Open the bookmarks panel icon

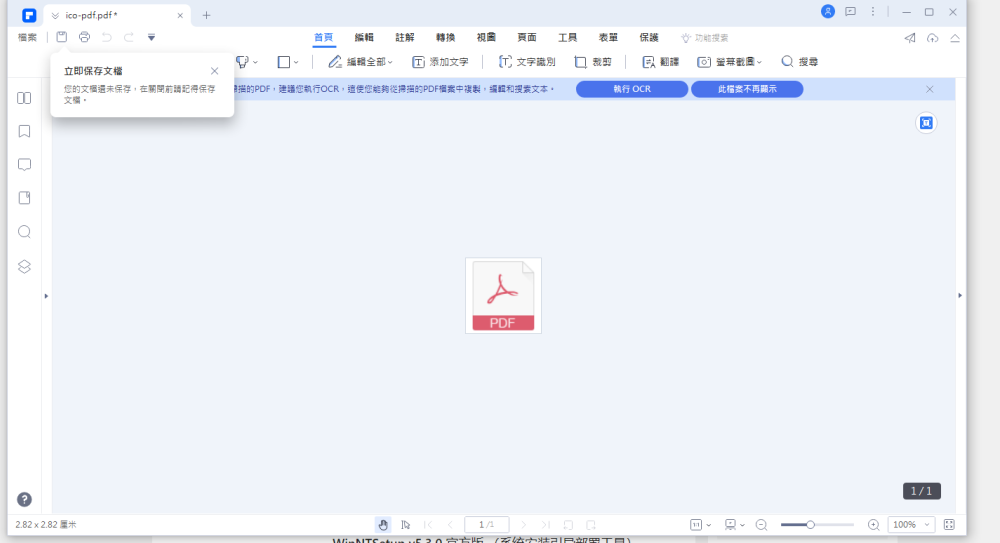(24, 131)
